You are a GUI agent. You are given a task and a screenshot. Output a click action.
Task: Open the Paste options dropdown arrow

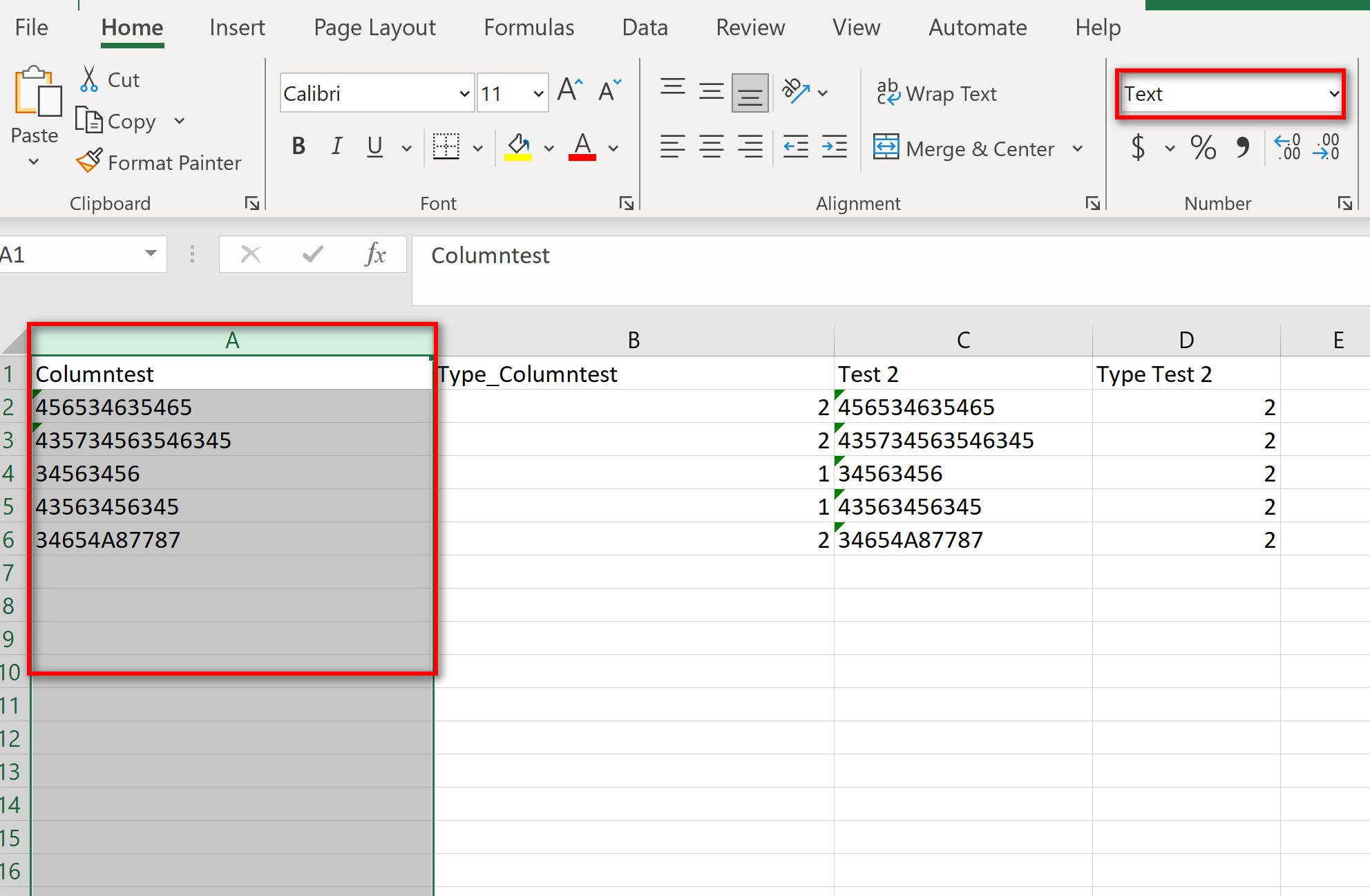pos(34,162)
